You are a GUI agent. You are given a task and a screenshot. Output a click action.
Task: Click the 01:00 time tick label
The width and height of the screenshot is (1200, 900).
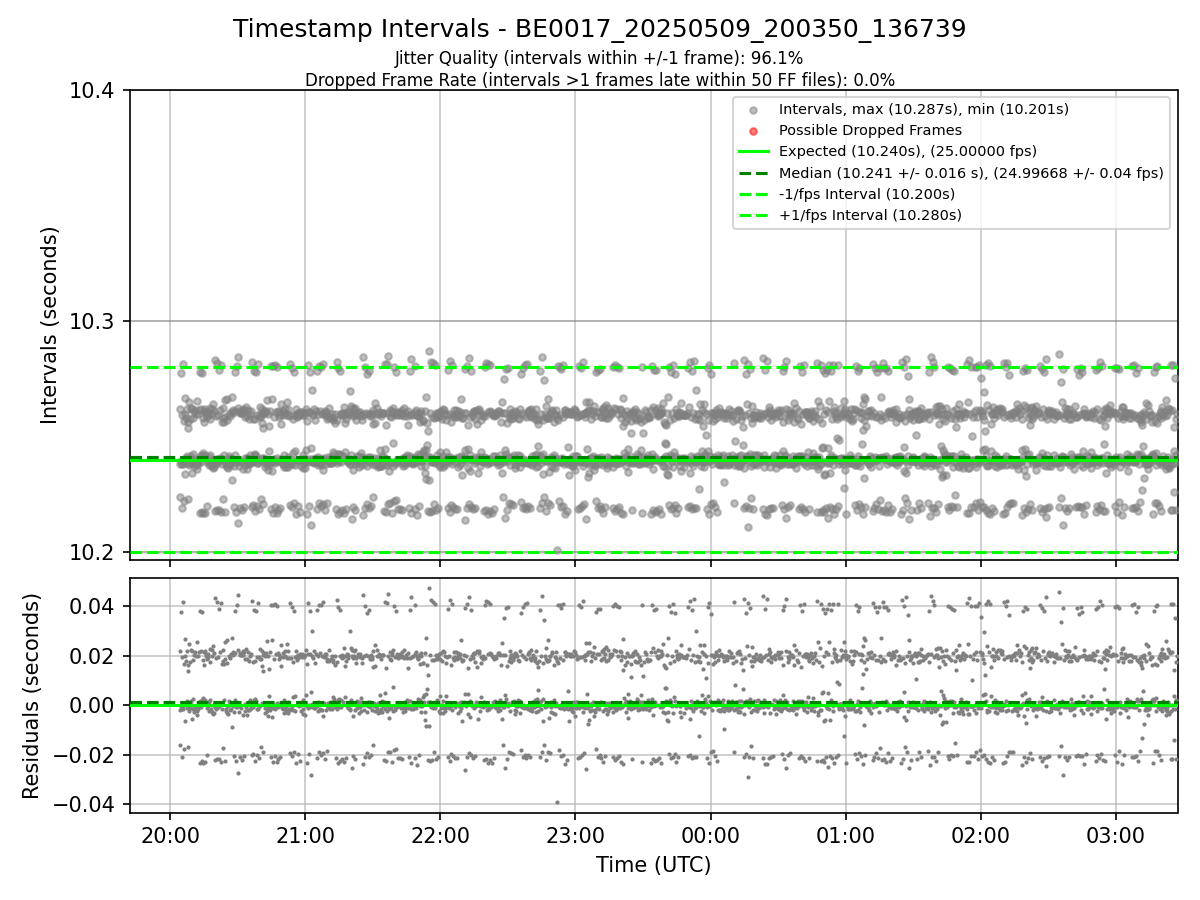846,834
